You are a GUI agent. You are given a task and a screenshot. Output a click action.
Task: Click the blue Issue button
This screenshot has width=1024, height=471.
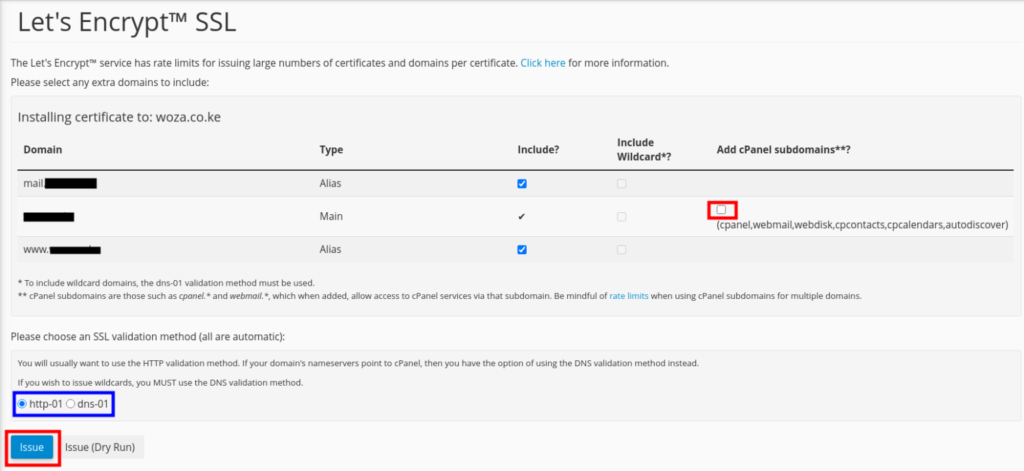pyautogui.click(x=31, y=447)
